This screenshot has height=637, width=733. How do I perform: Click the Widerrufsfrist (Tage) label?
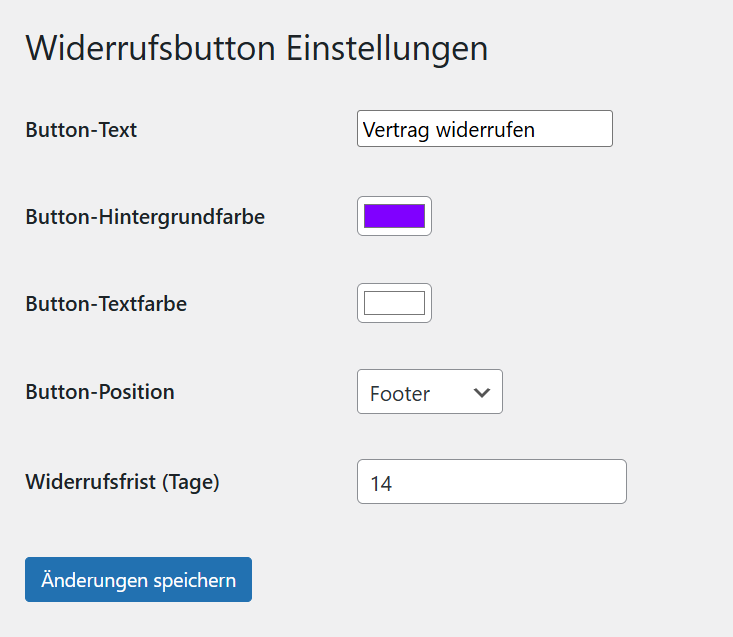pyautogui.click(x=122, y=481)
